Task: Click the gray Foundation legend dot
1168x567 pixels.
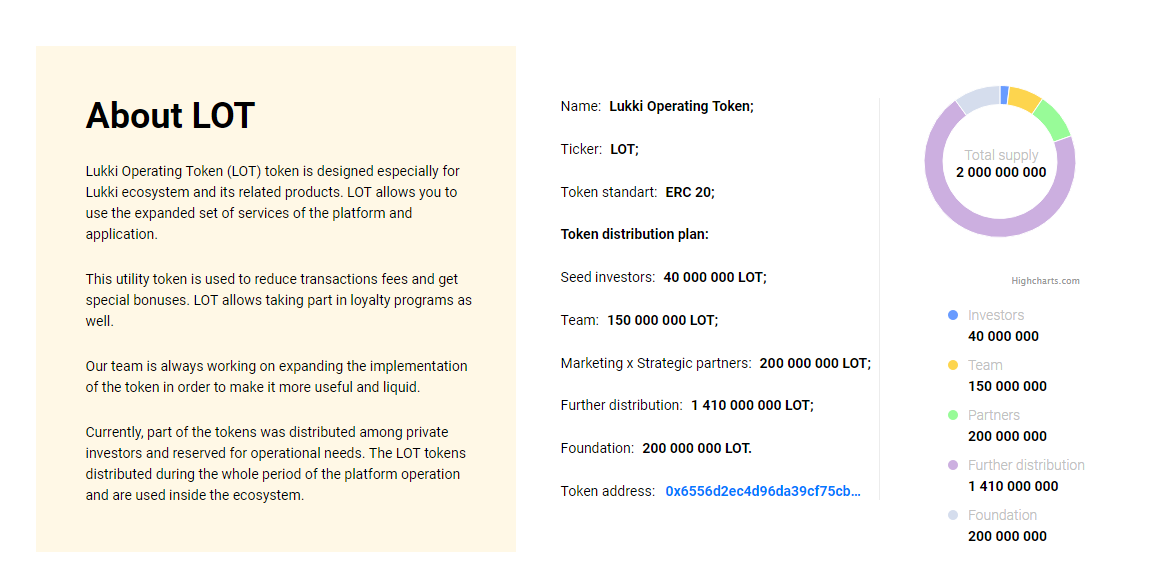Action: click(953, 515)
